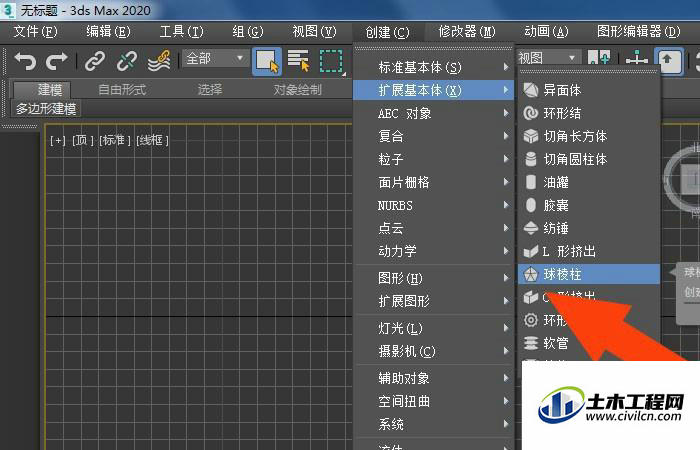The image size is (700, 450).
Task: Click the mirror/align icon beside 视图 dropdown
Action: point(599,58)
